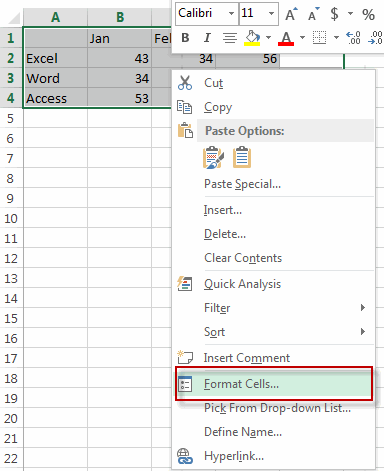The image size is (384, 471).
Task: Click the Quick Analysis icon
Action: coord(184,284)
